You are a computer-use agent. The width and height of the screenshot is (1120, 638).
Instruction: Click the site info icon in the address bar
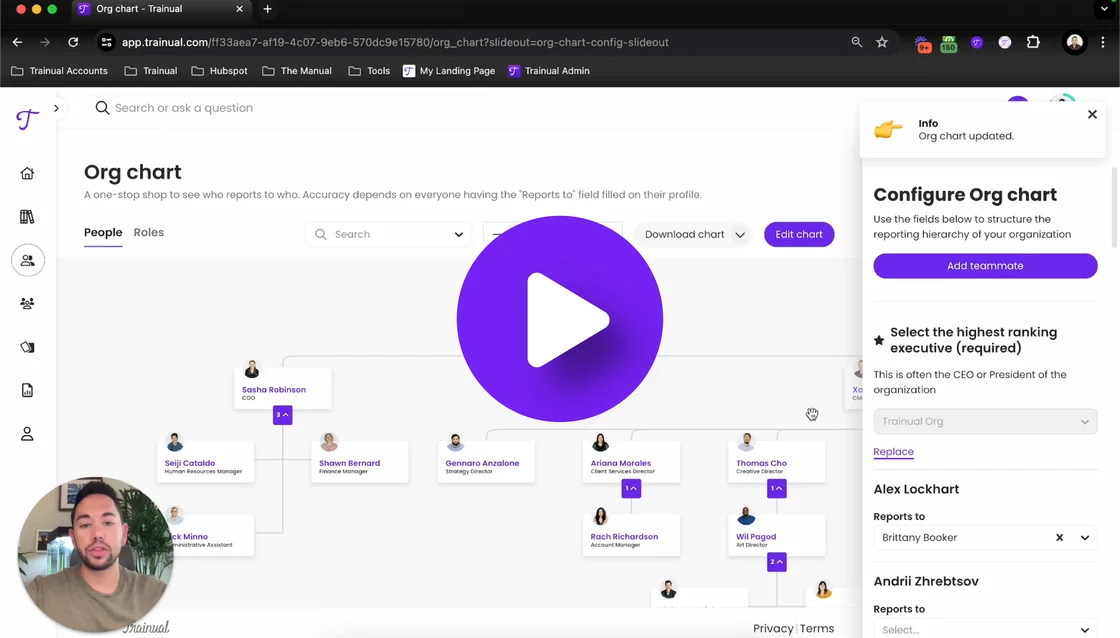click(x=106, y=42)
